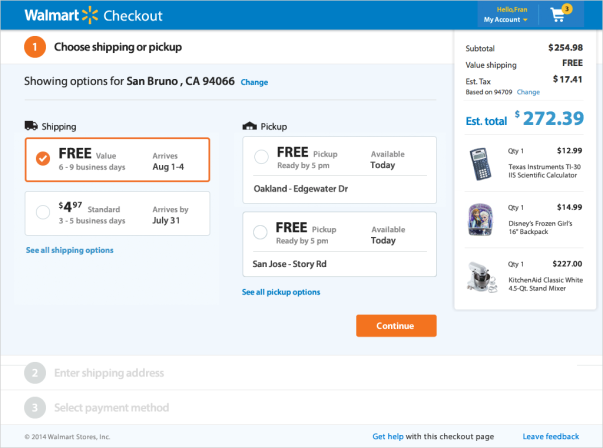The image size is (603, 448).
Task: See all shipping options
Action: (x=69, y=250)
